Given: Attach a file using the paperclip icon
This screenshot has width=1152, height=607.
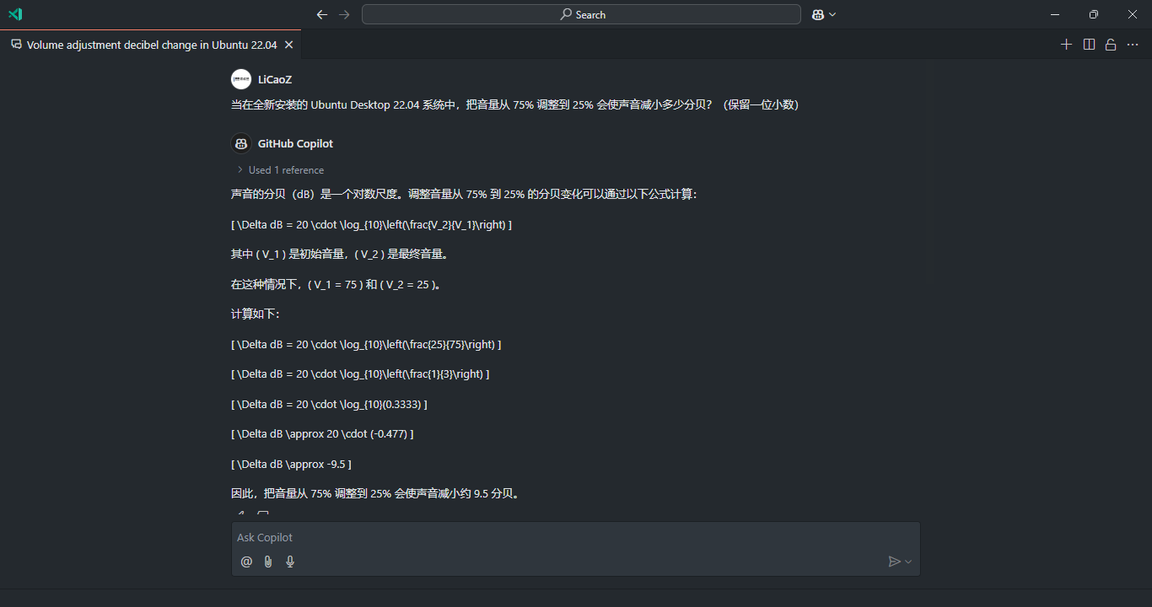Looking at the screenshot, I should 268,561.
